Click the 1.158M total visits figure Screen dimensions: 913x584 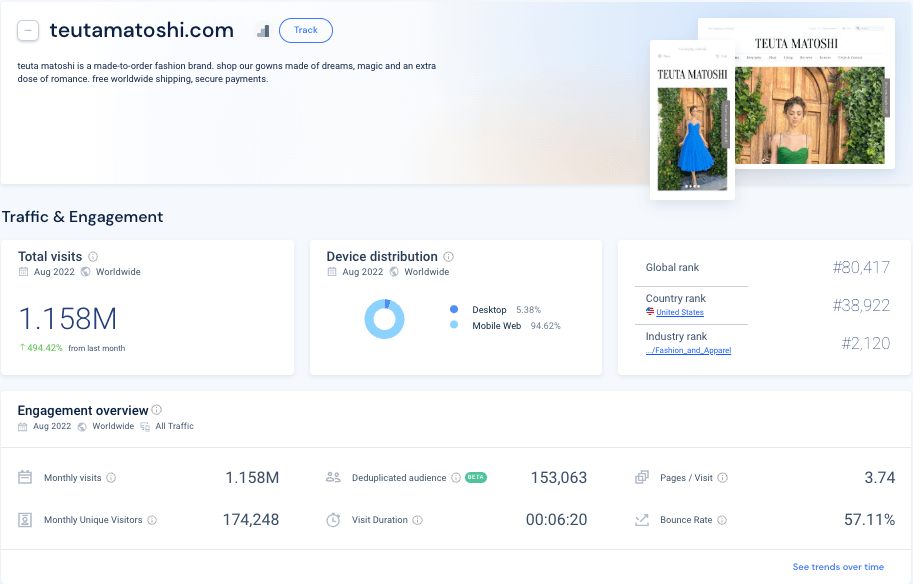(68, 318)
